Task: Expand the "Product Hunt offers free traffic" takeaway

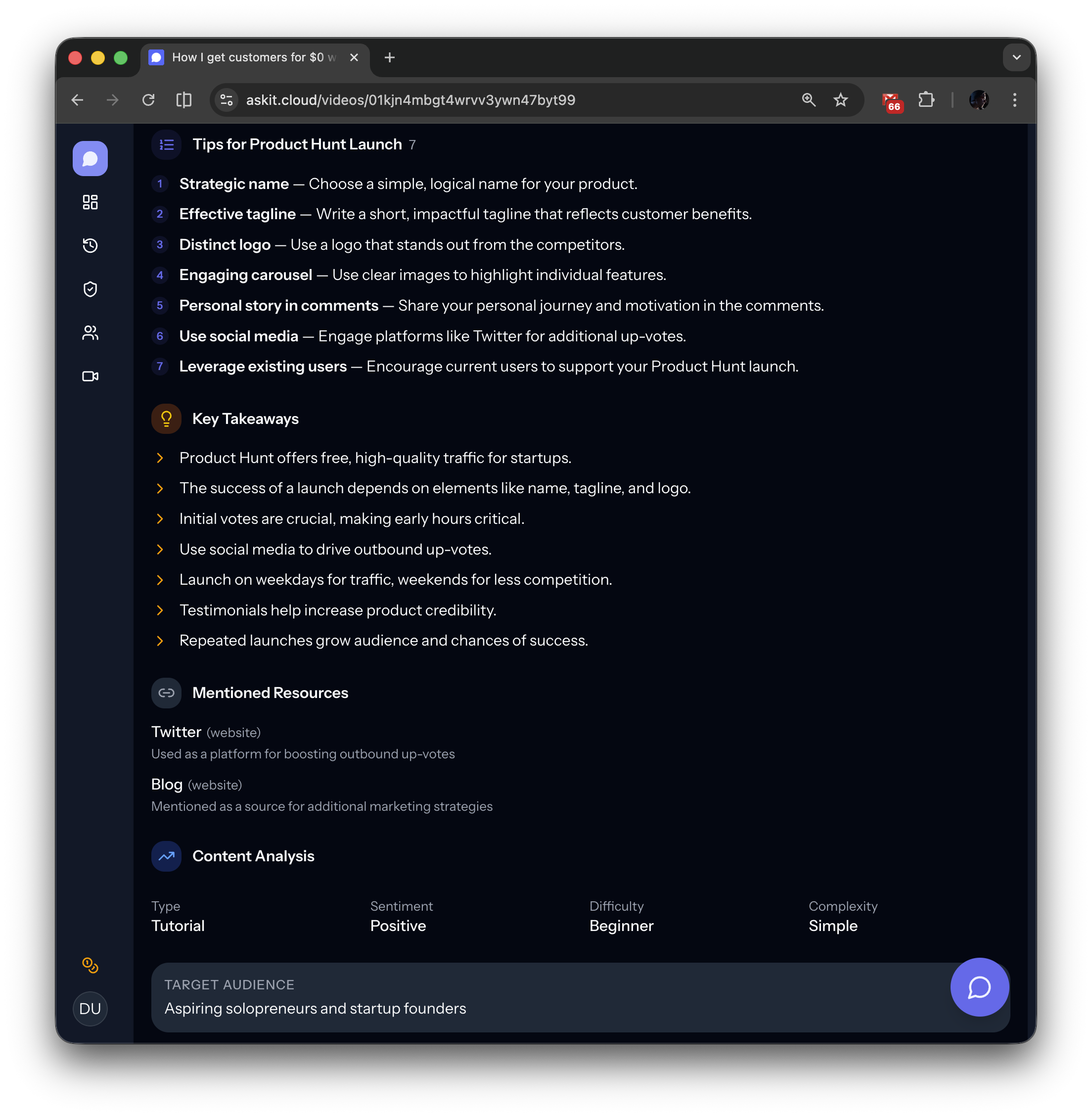Action: point(160,457)
